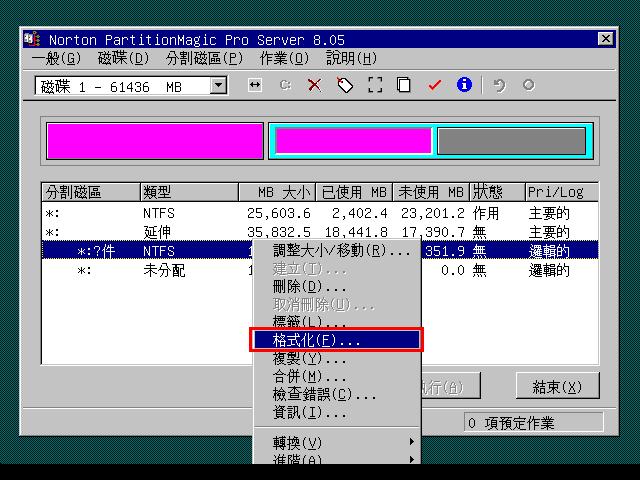Screen dimensions: 640x480
Task: Select the magenta logical partition block
Action: pyautogui.click(x=353, y=141)
